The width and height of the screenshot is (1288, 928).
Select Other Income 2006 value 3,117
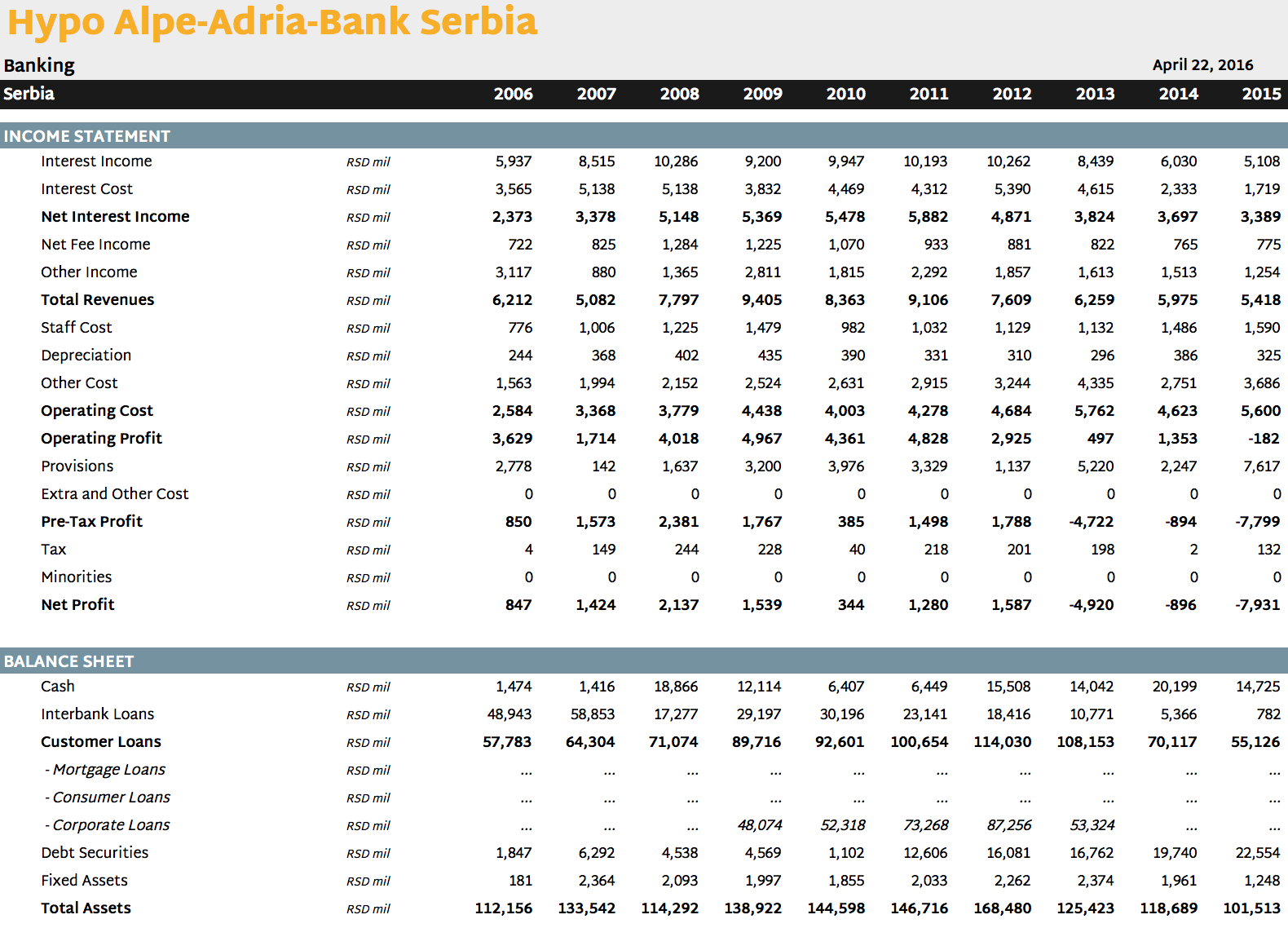pos(514,272)
